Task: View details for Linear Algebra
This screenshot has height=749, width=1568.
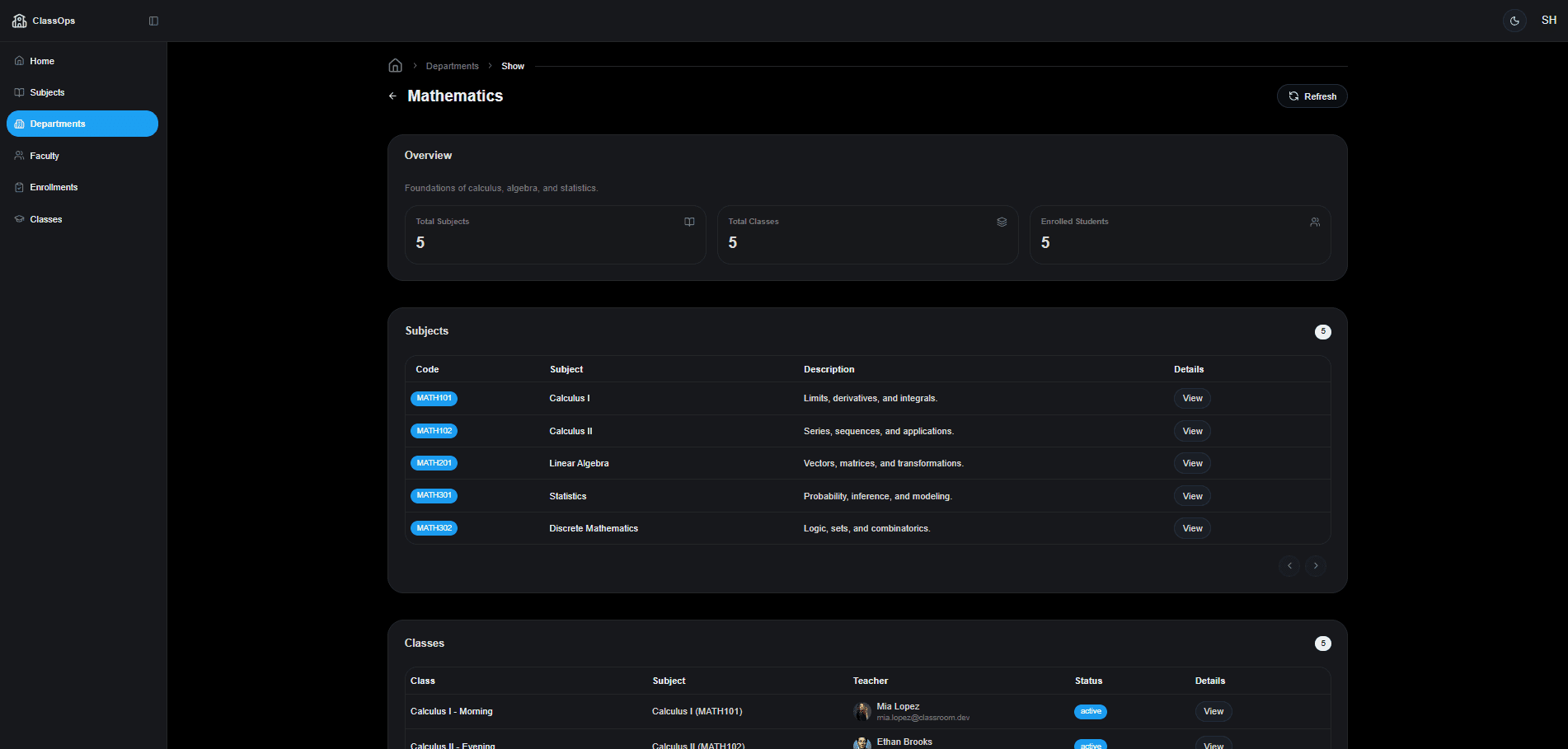Action: pyautogui.click(x=1192, y=463)
